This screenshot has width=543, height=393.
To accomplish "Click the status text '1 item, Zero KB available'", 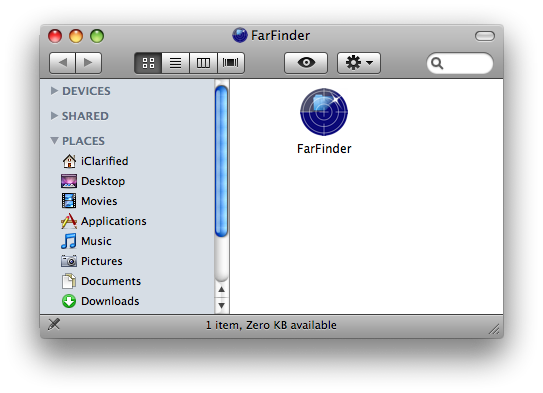I will click(x=271, y=325).
